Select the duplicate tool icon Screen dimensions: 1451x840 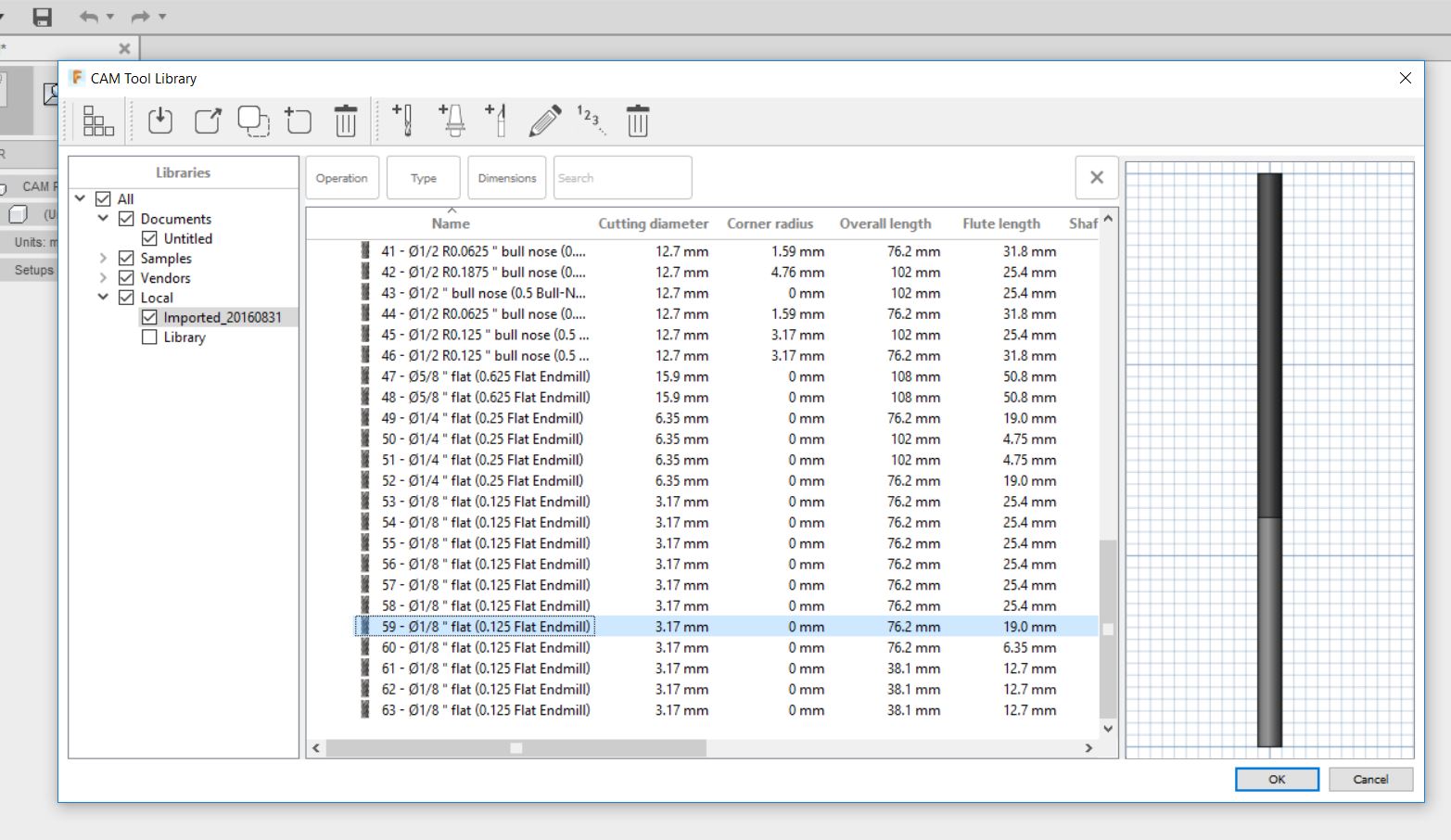click(x=252, y=121)
